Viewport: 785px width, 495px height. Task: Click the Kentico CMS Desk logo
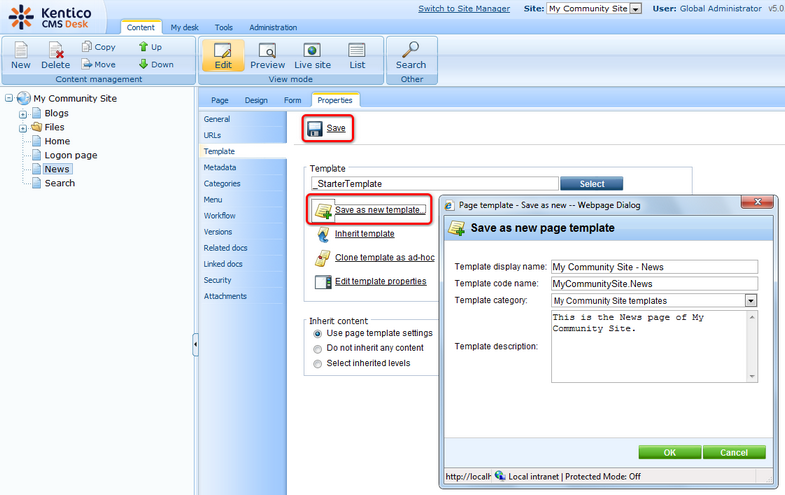tap(50, 17)
